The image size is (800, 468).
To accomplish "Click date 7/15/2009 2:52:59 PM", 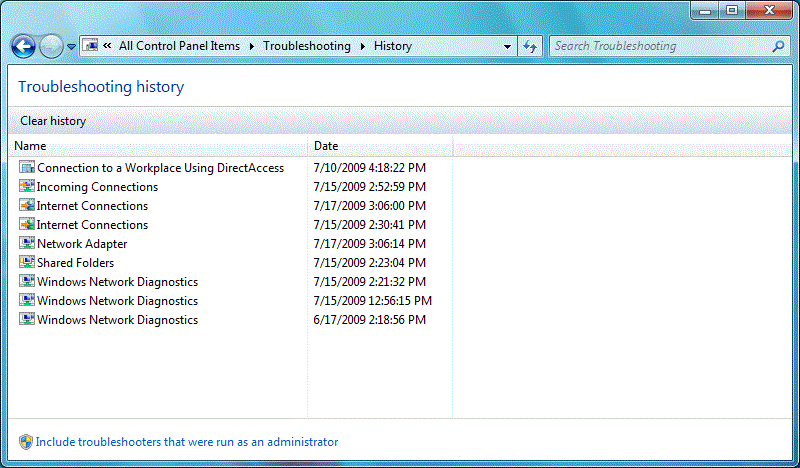I will 369,187.
